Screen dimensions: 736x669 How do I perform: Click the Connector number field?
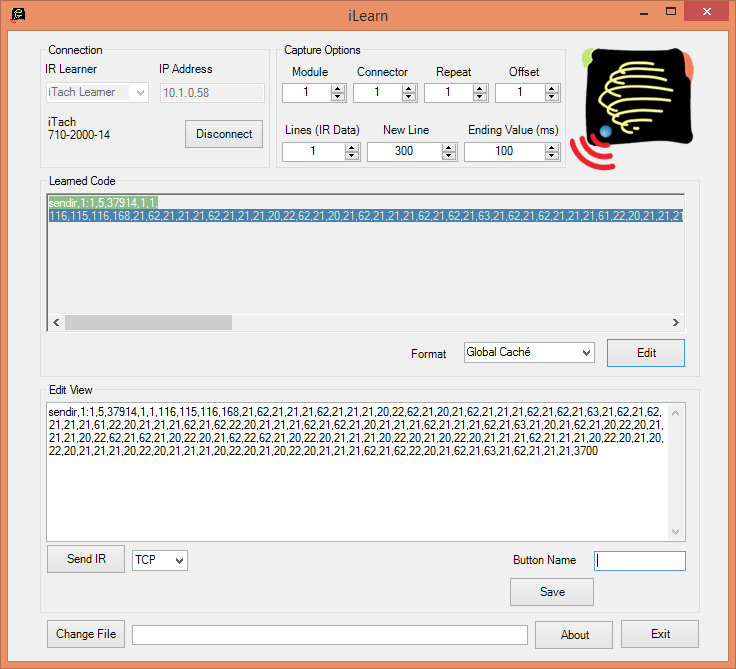(378, 92)
